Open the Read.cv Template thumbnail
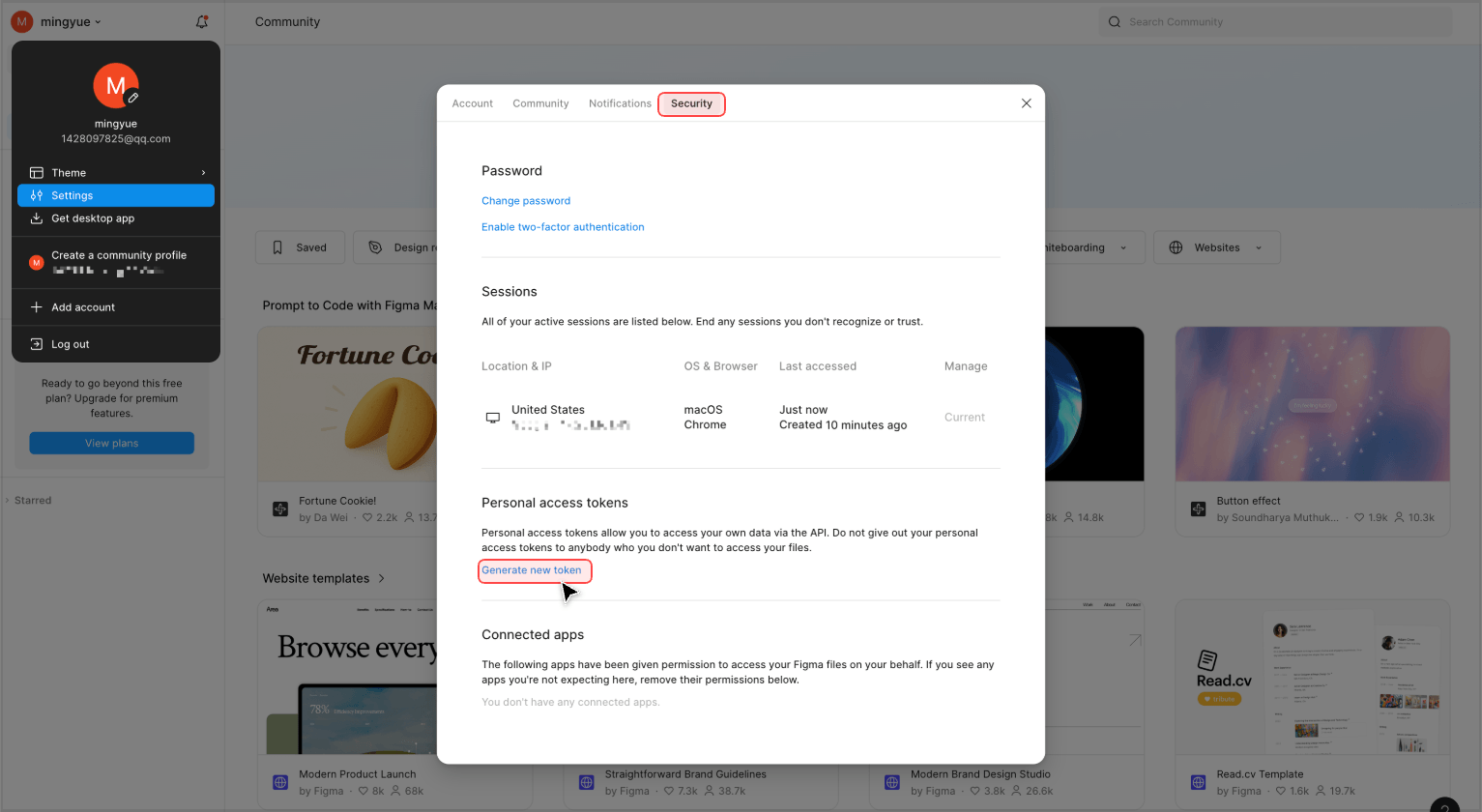This screenshot has width=1482, height=812. coord(1312,677)
